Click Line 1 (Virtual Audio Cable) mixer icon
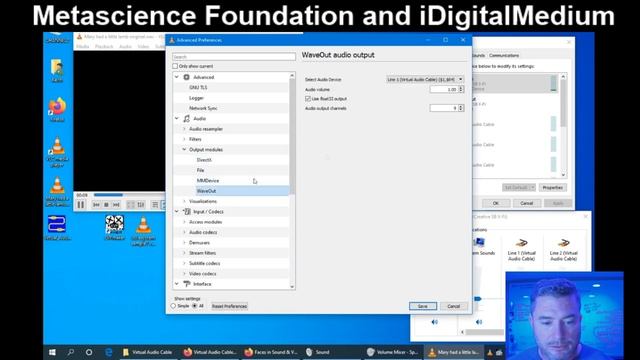This screenshot has width=640, height=360. coord(521,243)
